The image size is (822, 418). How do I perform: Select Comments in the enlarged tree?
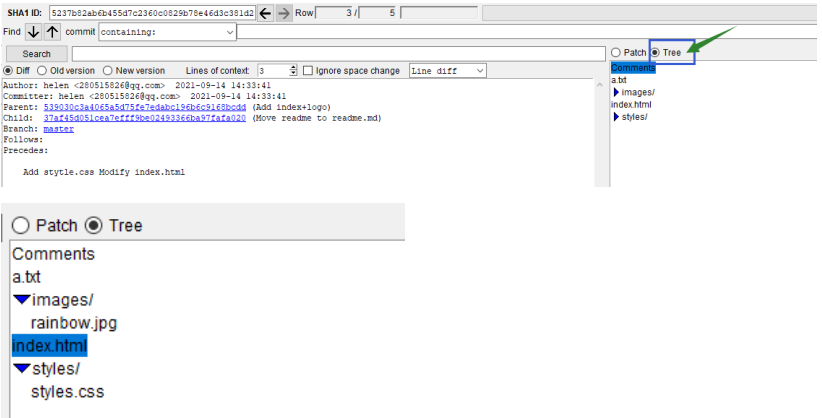point(53,254)
